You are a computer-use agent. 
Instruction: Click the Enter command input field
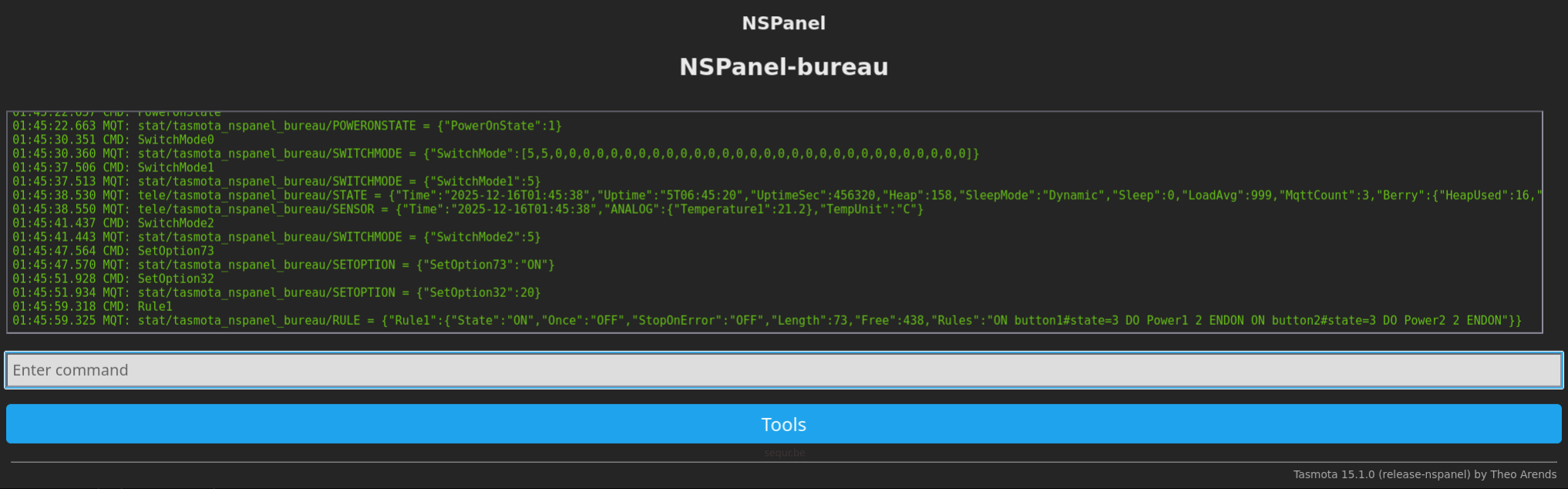pyautogui.click(x=783, y=370)
